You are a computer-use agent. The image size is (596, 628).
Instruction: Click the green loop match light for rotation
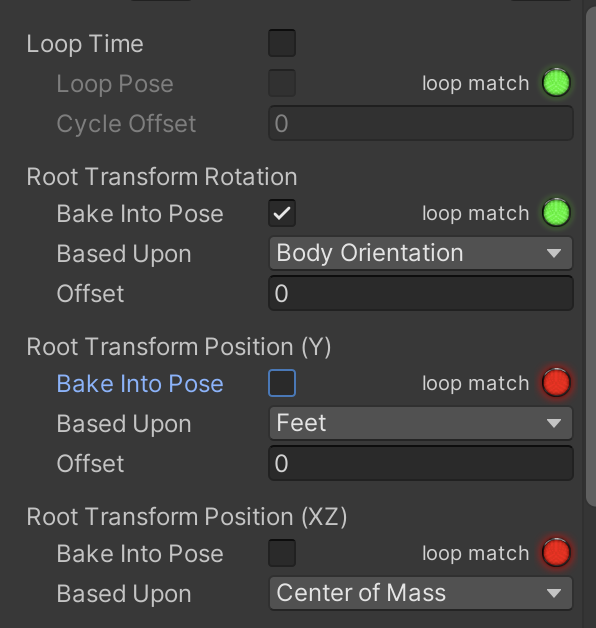[556, 213]
